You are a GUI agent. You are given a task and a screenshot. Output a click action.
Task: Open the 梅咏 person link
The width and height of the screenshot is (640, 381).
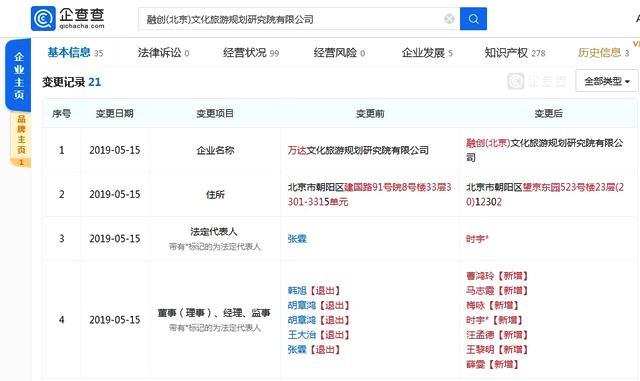pyautogui.click(x=476, y=305)
